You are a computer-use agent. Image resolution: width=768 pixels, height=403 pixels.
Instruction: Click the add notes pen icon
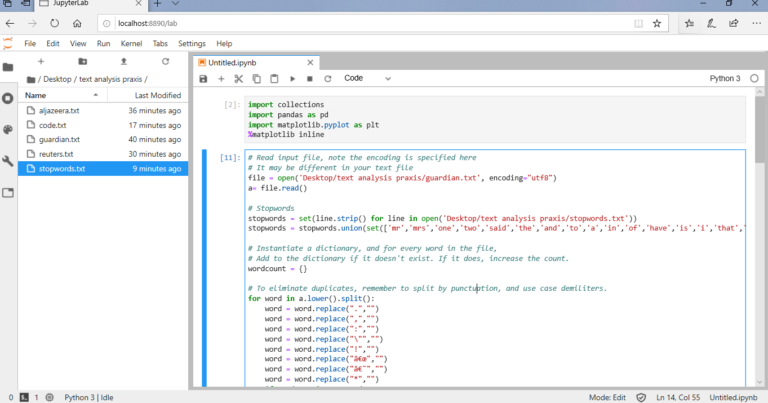click(x=711, y=24)
